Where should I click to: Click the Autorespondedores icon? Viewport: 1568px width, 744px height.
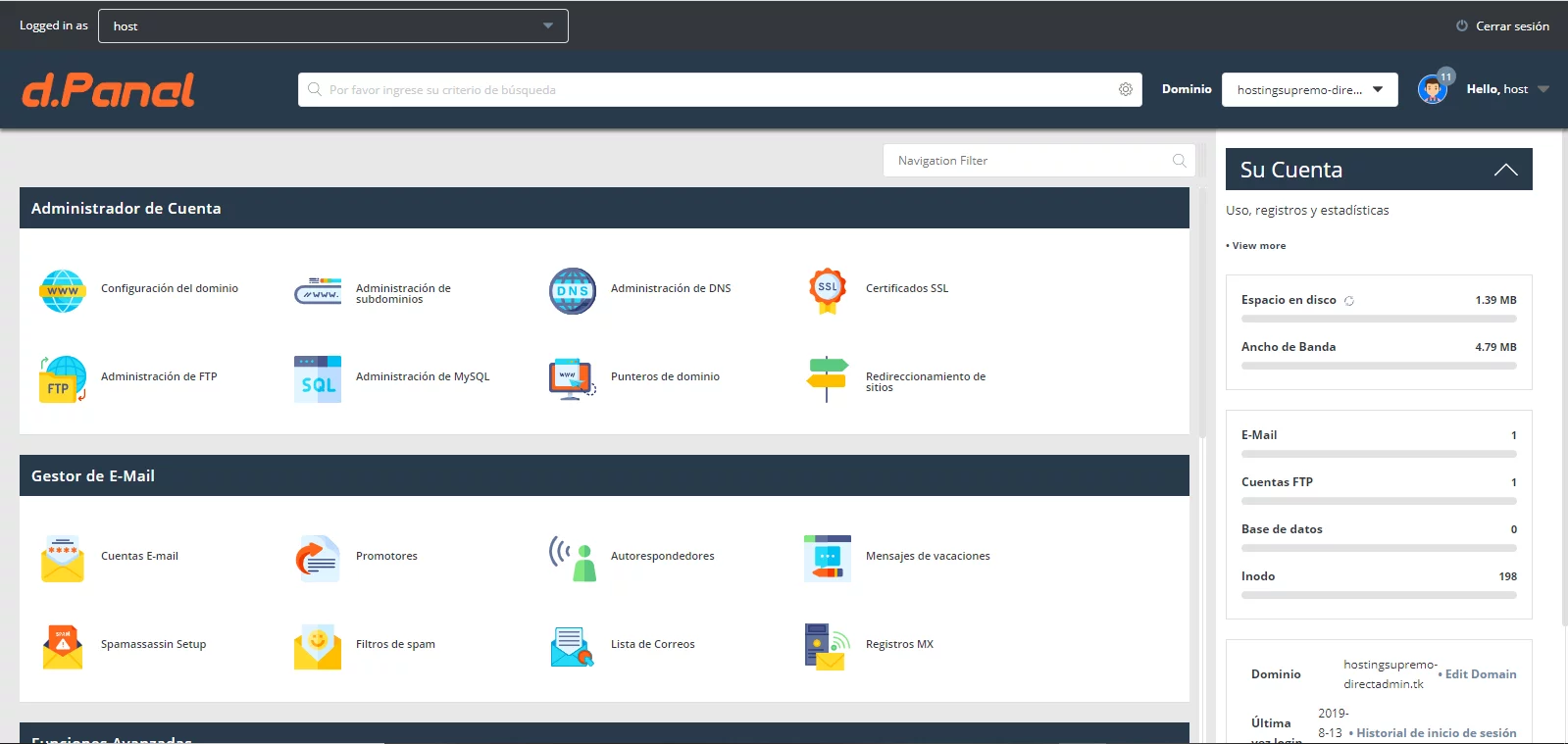pos(573,559)
